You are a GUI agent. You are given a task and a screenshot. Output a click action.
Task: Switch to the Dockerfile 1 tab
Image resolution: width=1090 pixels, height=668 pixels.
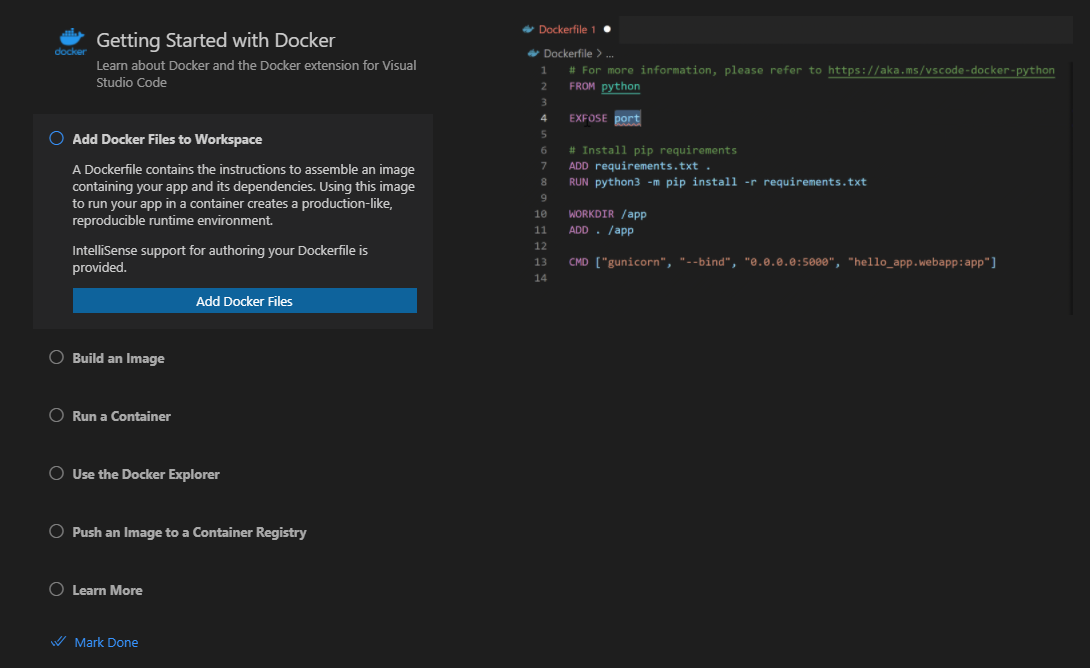click(567, 29)
